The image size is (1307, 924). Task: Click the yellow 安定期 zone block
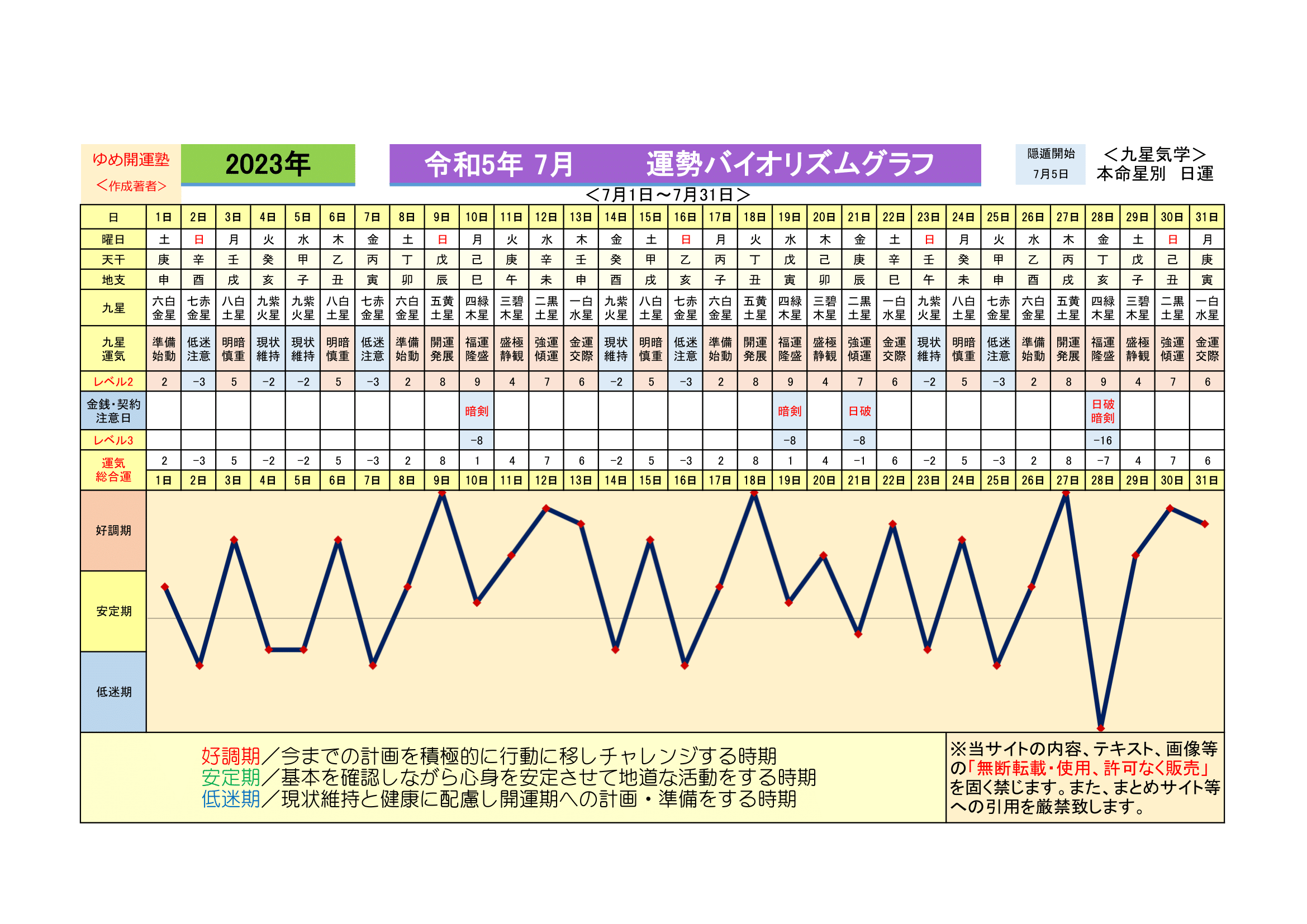(x=113, y=611)
